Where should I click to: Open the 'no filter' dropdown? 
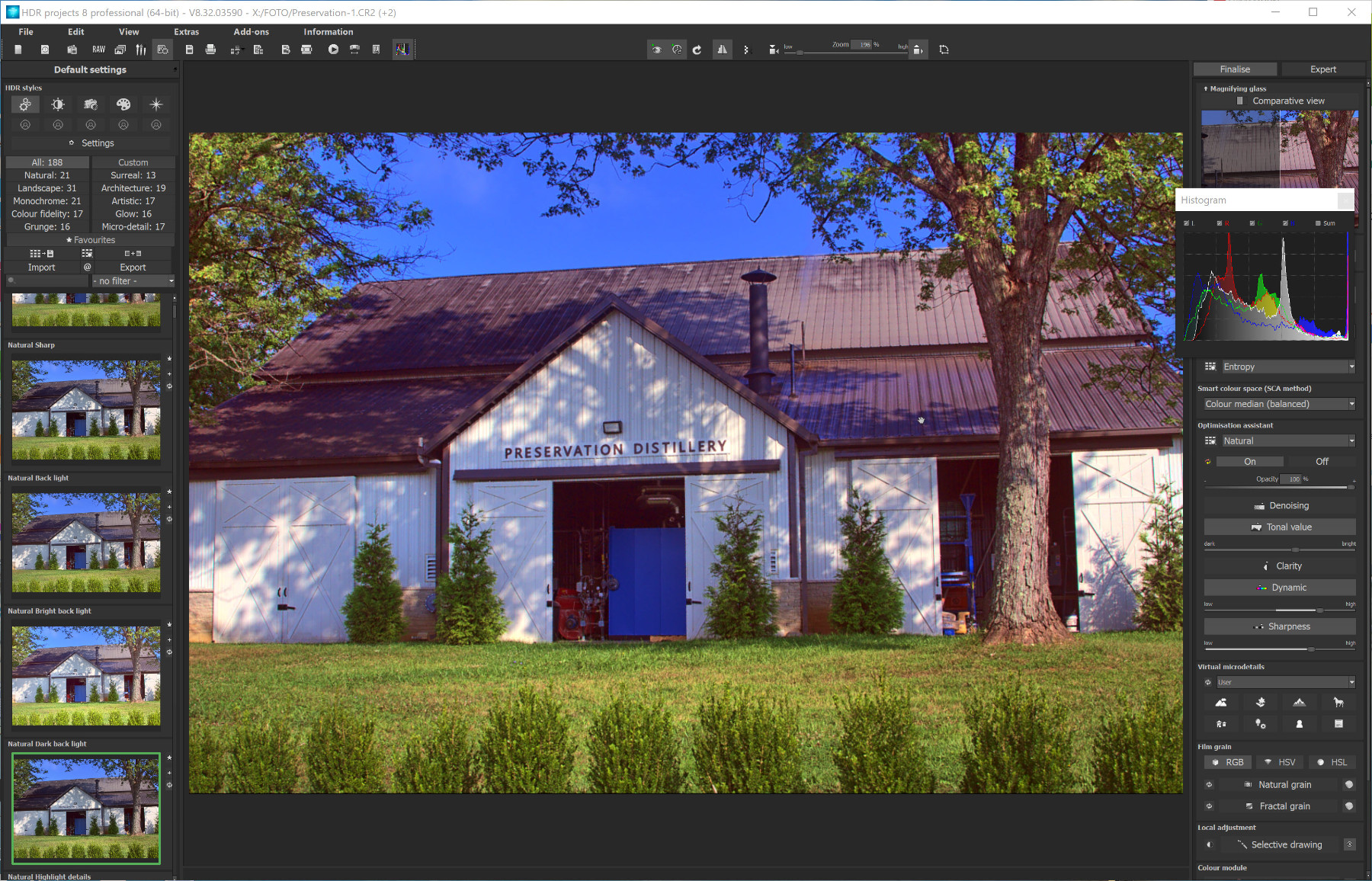[x=133, y=281]
